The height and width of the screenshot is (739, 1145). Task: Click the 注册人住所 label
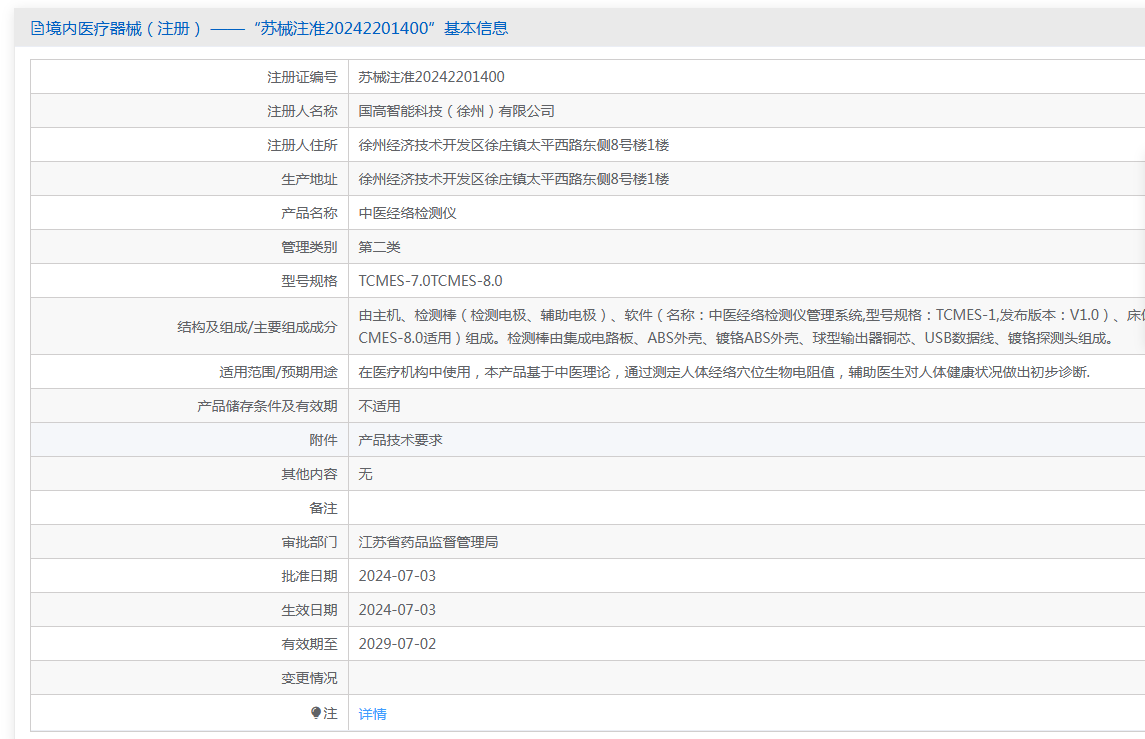[302, 145]
